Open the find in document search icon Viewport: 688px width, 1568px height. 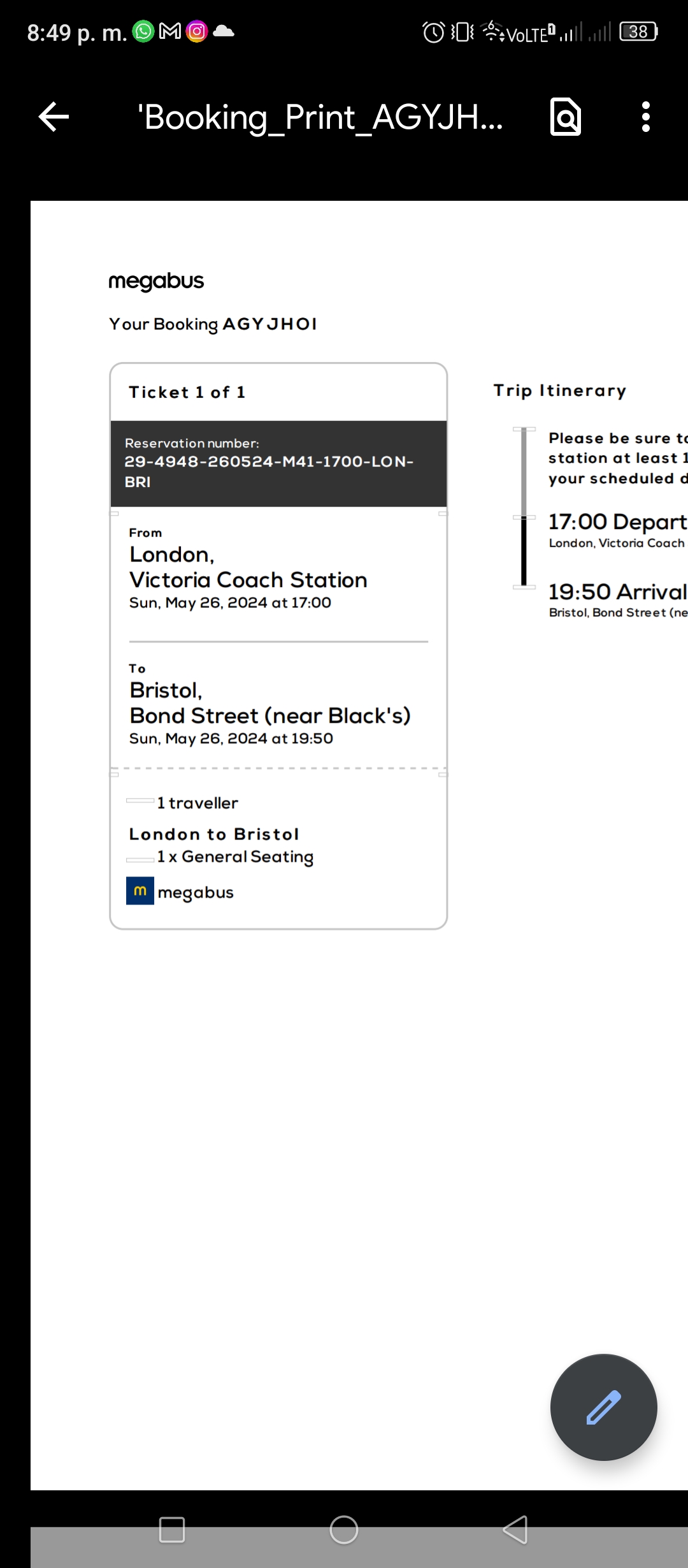(x=565, y=117)
